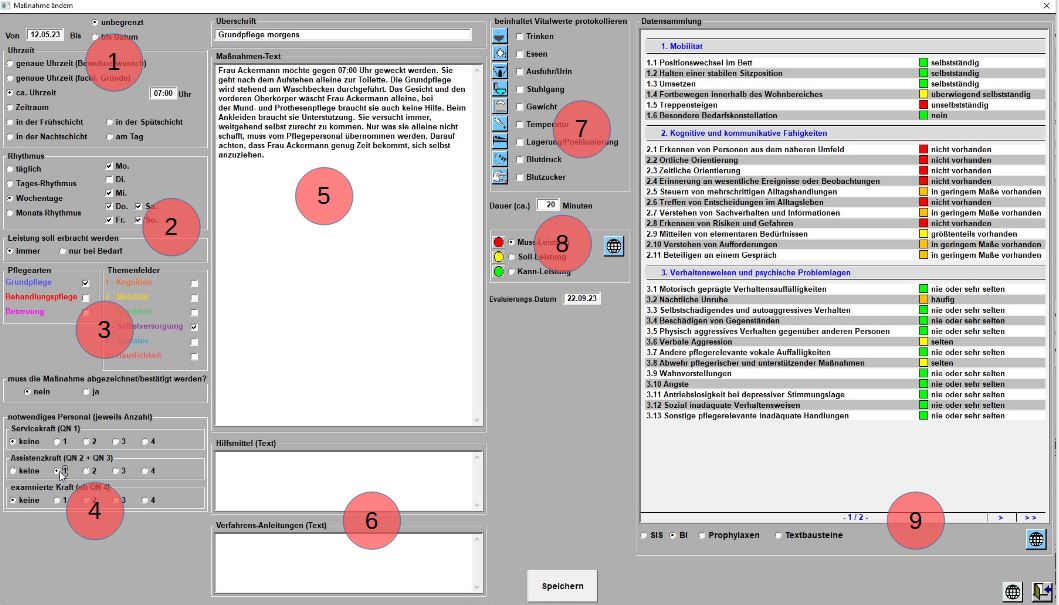Screen dimensions: 1059x605
Task: Choose 'in der Nachtschicht' option
Action: pyautogui.click(x=10, y=136)
